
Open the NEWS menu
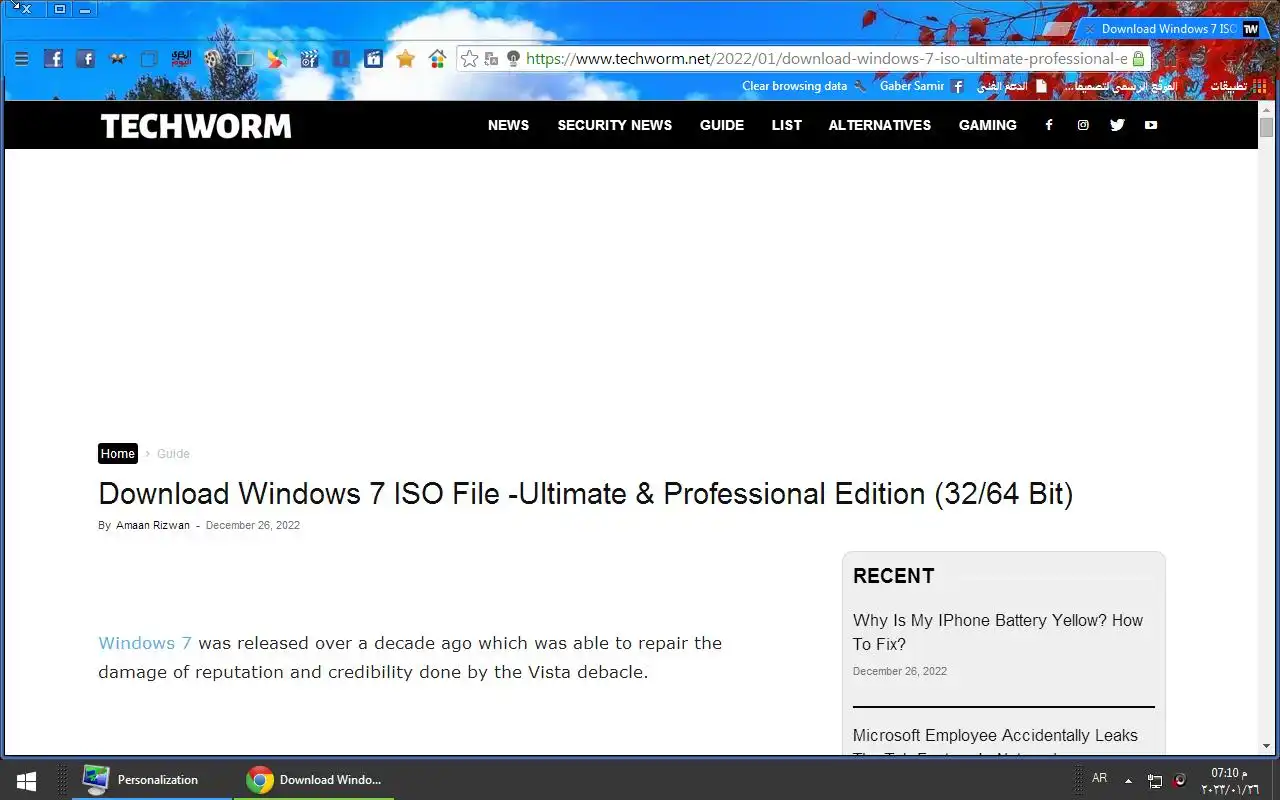click(x=508, y=125)
